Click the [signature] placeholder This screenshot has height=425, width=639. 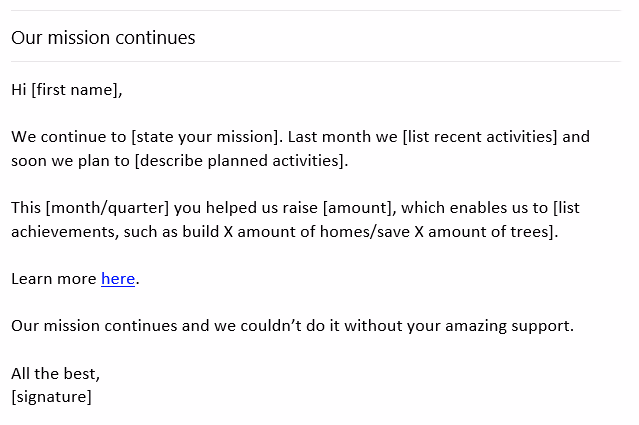tap(51, 397)
